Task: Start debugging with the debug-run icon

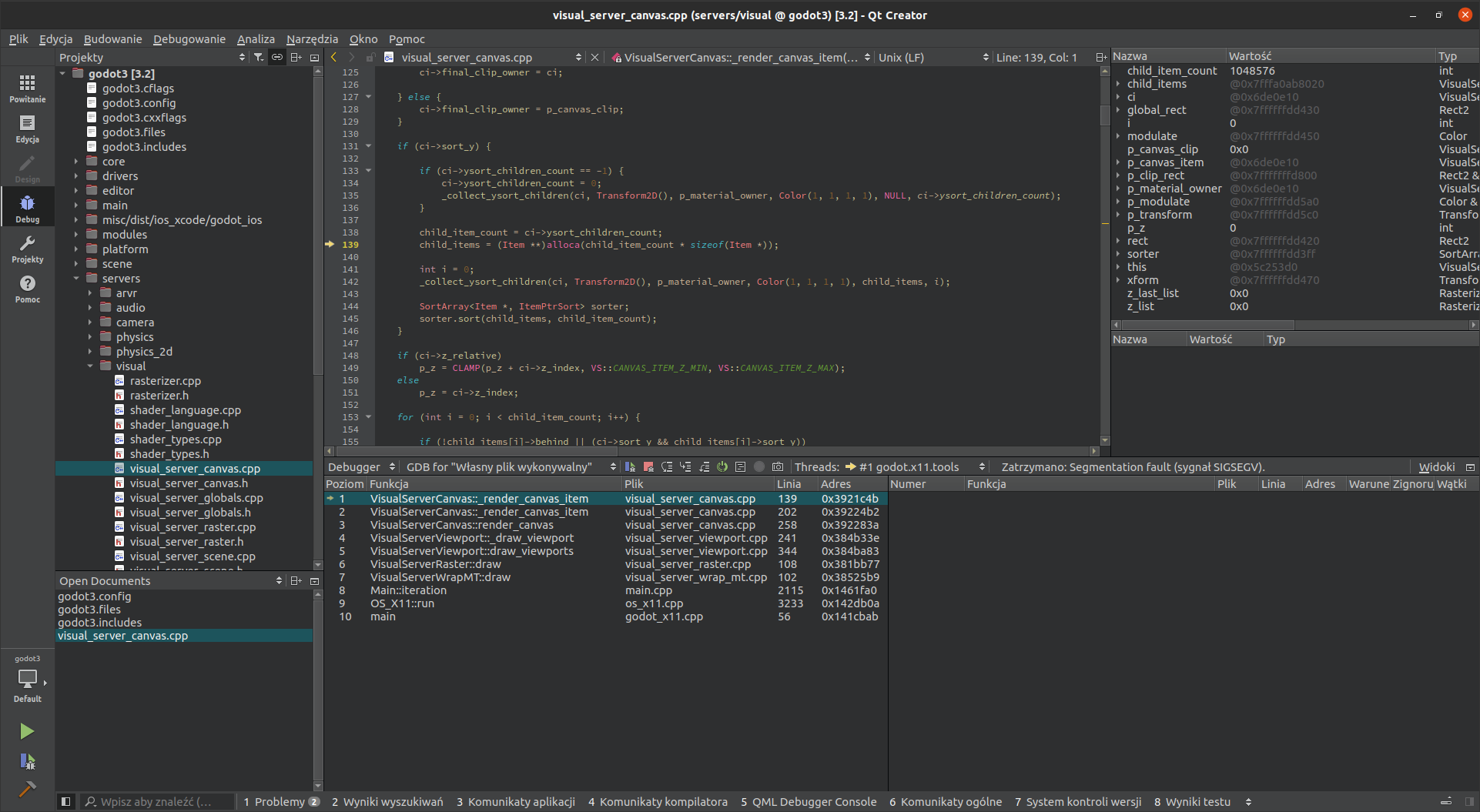Action: 27,761
